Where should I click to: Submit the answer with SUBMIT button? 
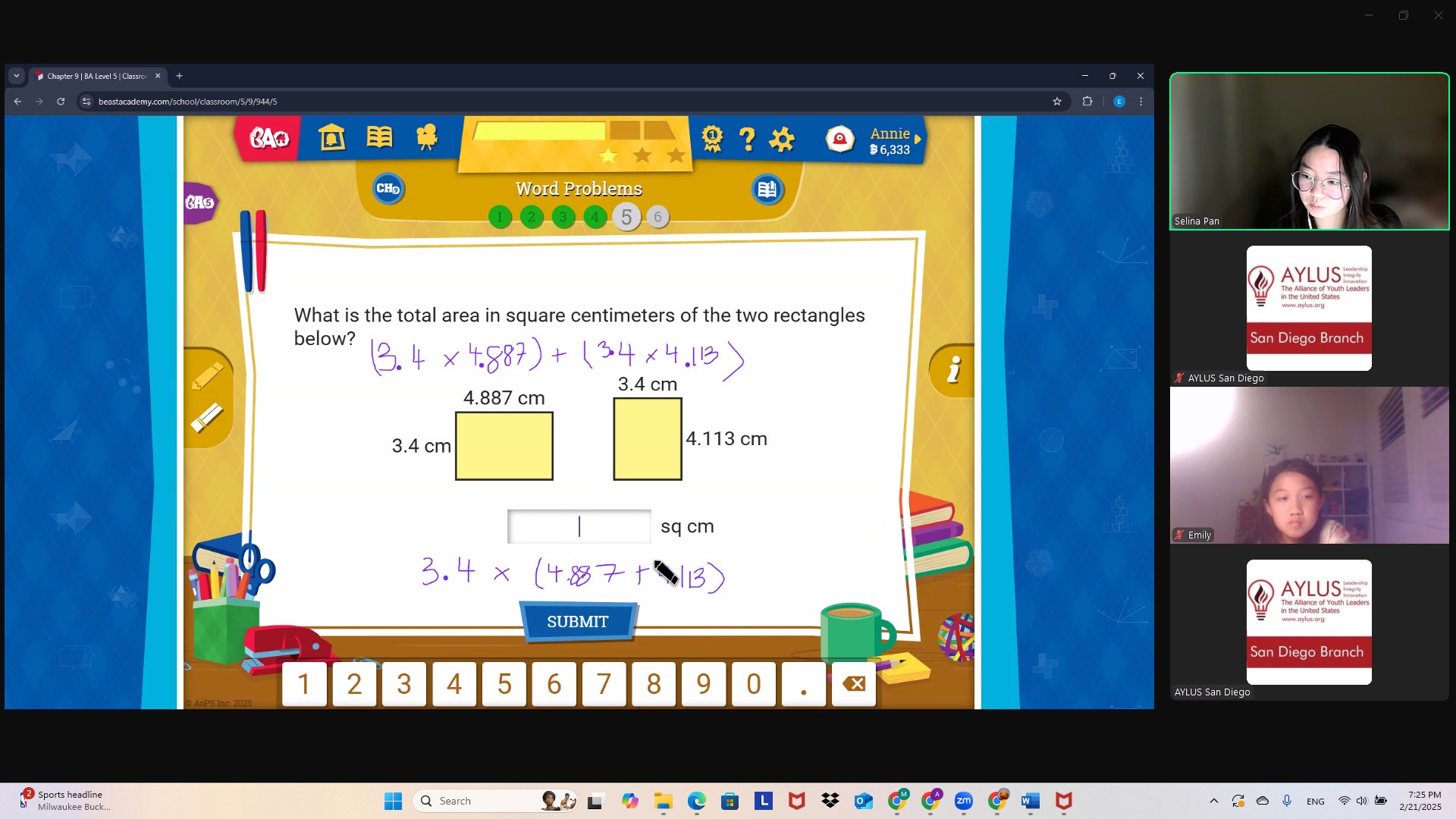[578, 622]
